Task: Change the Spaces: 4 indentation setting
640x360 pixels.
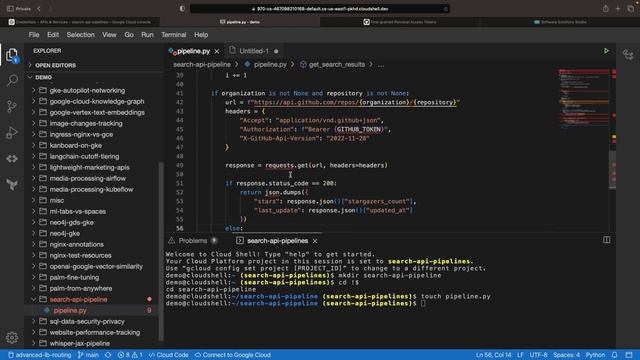Action: click(x=567, y=355)
